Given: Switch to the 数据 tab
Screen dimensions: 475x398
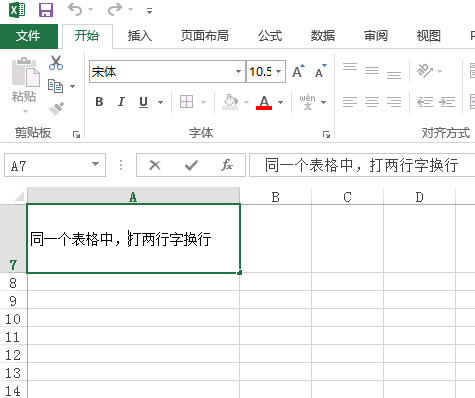Looking at the screenshot, I should [323, 36].
